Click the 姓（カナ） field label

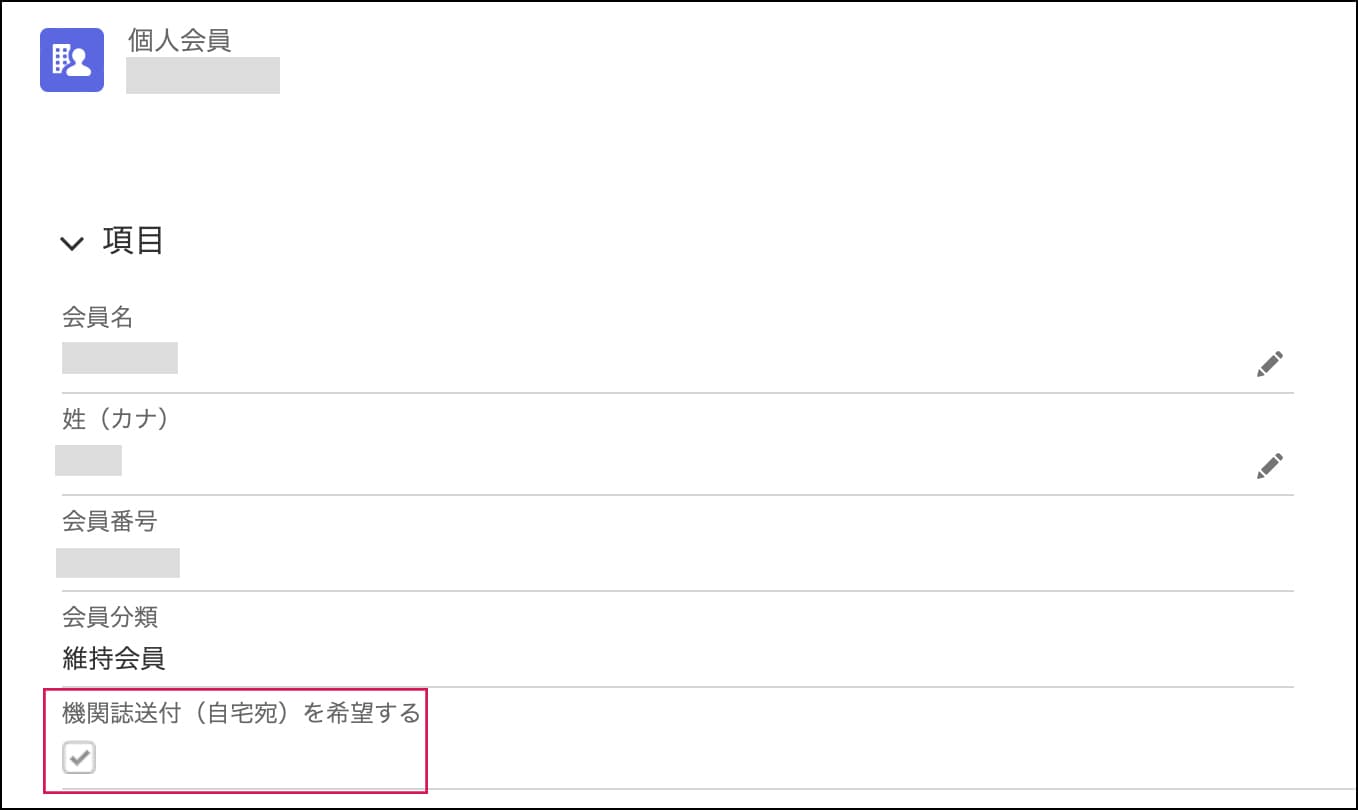click(x=116, y=419)
